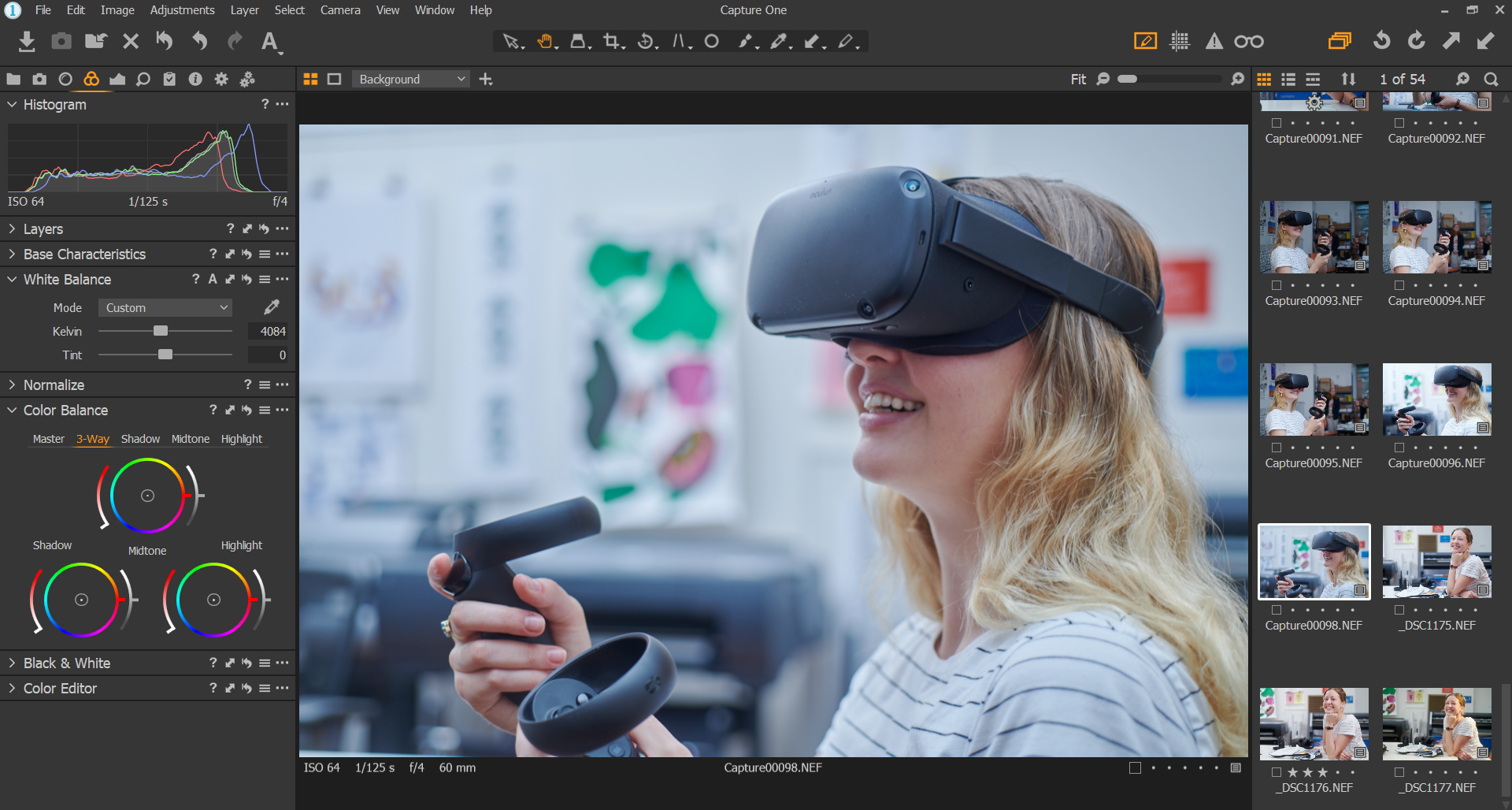Select the Capture00096.NEF thumbnail

pos(1436,399)
